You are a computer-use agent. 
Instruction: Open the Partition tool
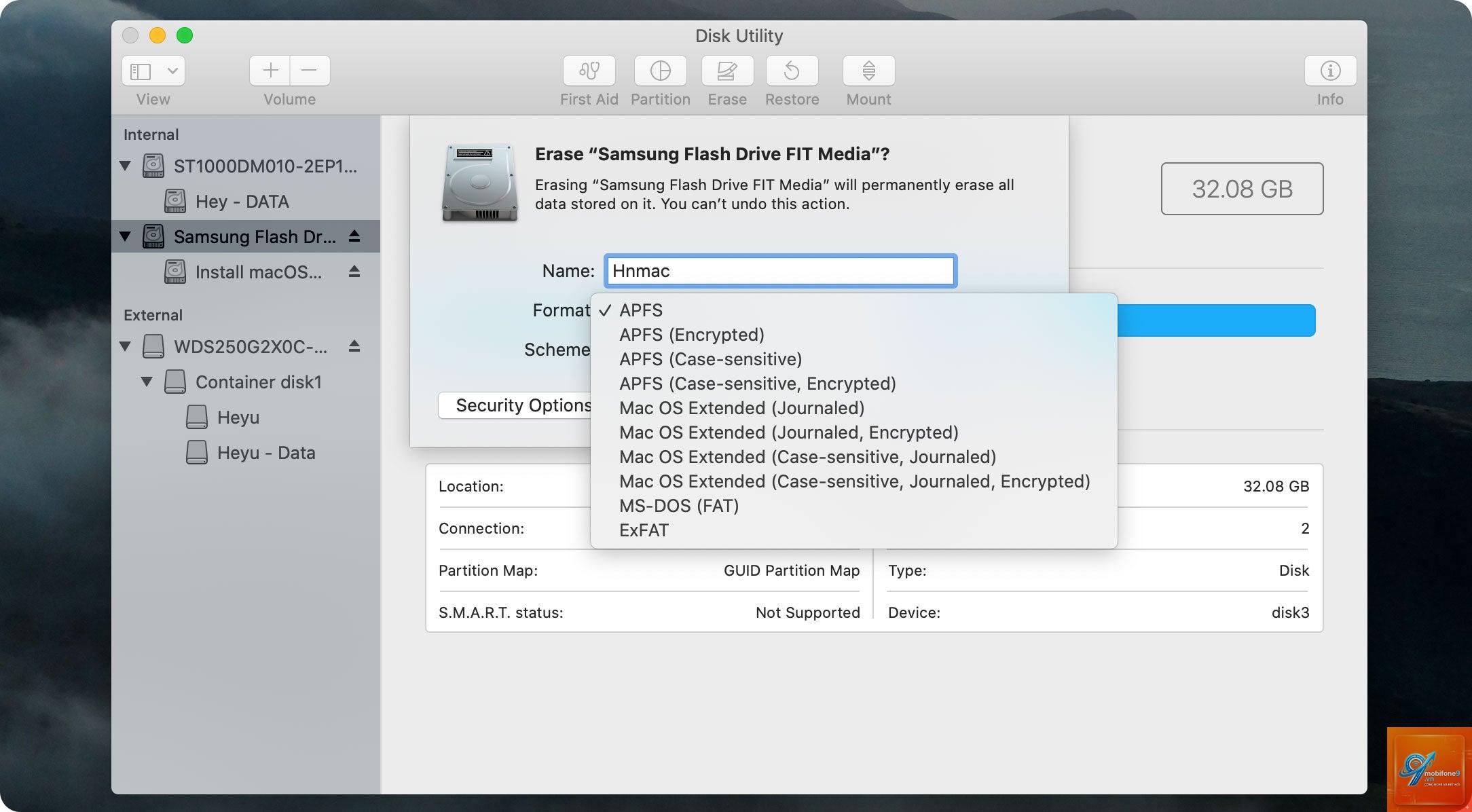click(x=660, y=71)
